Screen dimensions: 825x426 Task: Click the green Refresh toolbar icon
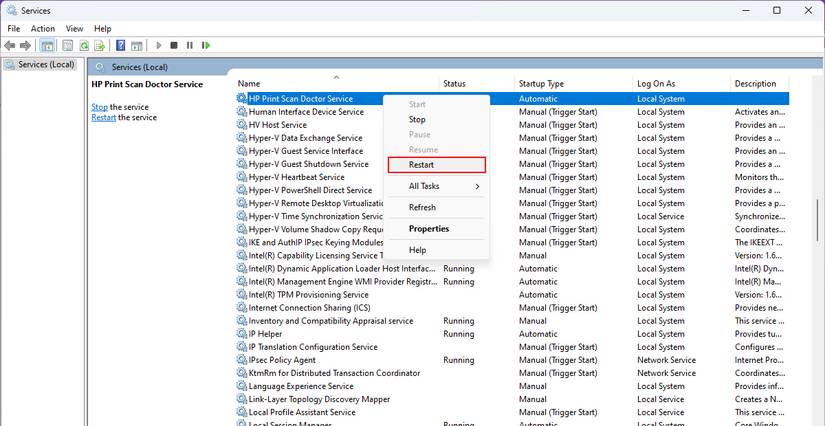[x=84, y=46]
